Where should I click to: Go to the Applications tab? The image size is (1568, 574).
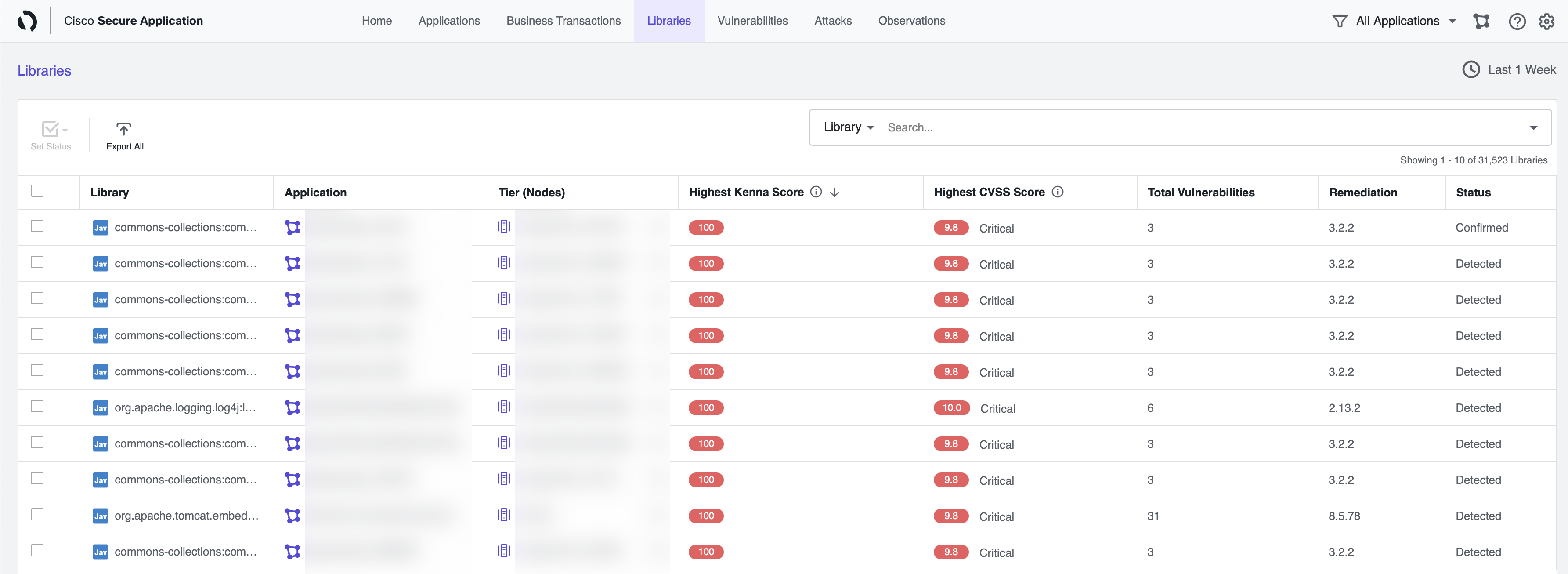449,21
